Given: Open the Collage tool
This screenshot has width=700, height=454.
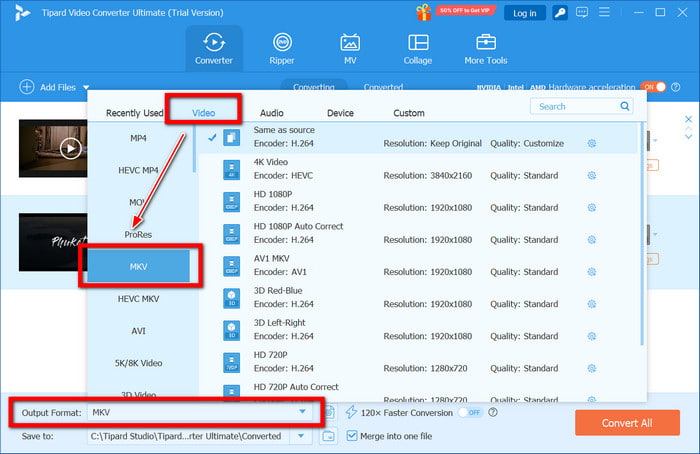Looking at the screenshot, I should (x=418, y=48).
